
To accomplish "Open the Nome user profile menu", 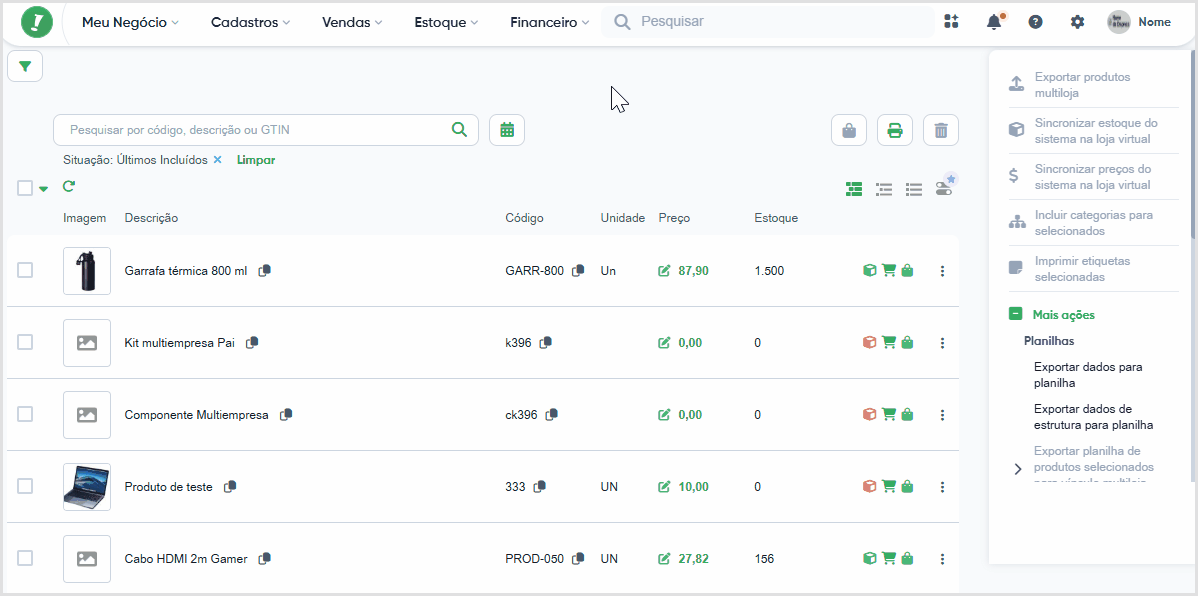I will coord(1138,22).
